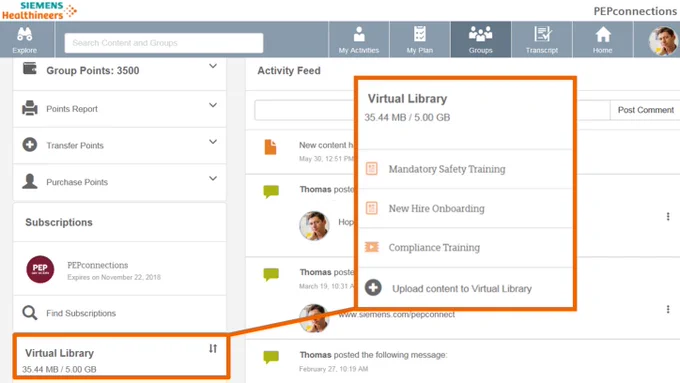This screenshot has width=680, height=383.
Task: Open New Hire Onboarding entry
Action: (436, 208)
